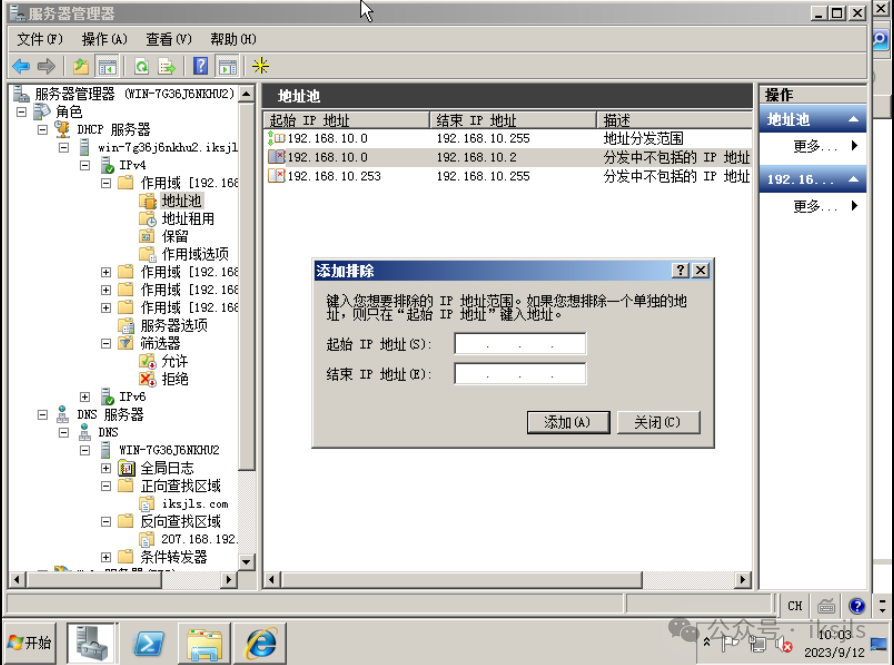The image size is (894, 665).
Task: Click the Server Manager taskbar icon
Action: coord(91,643)
